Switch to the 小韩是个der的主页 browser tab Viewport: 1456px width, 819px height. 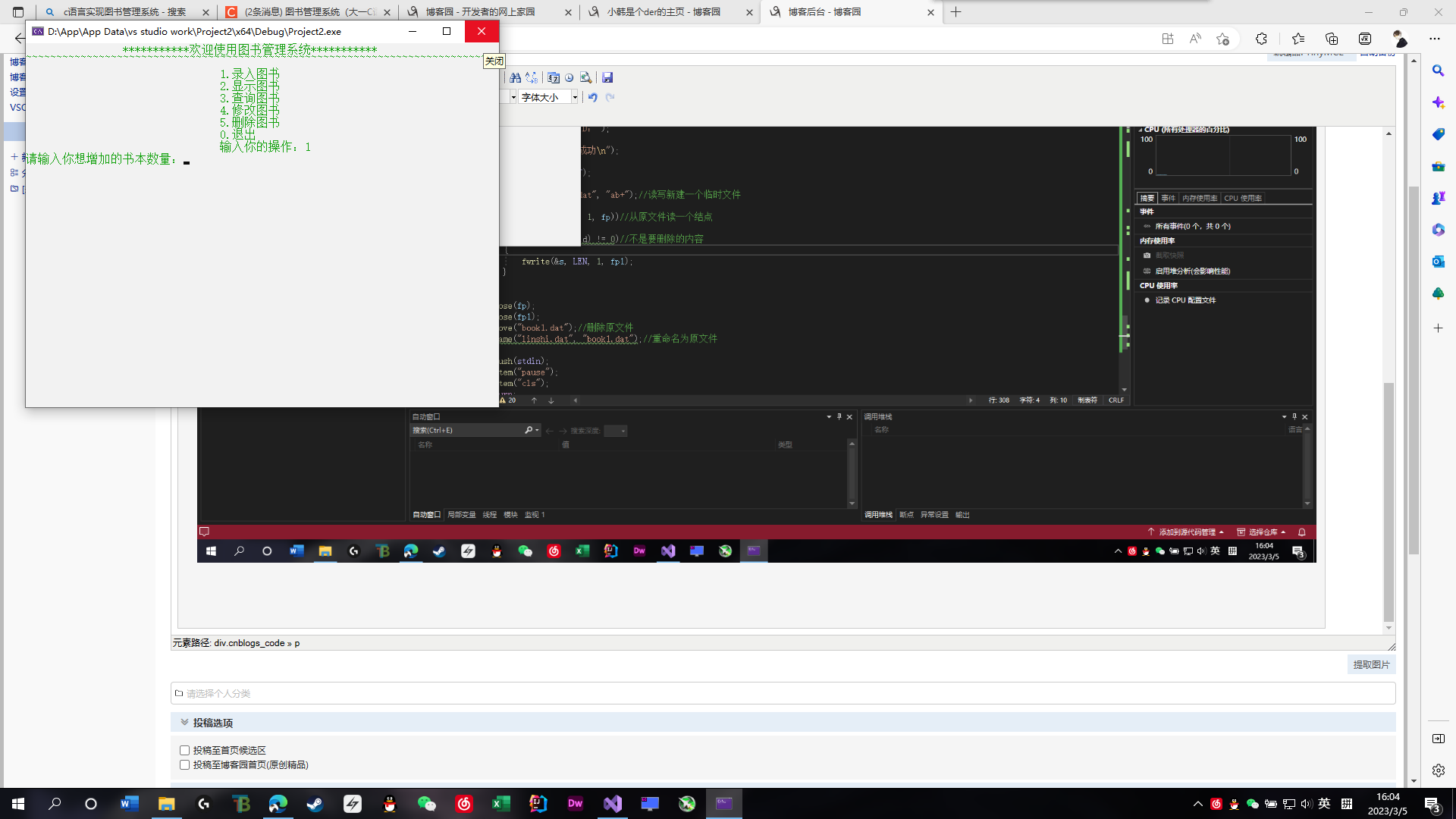(x=664, y=12)
